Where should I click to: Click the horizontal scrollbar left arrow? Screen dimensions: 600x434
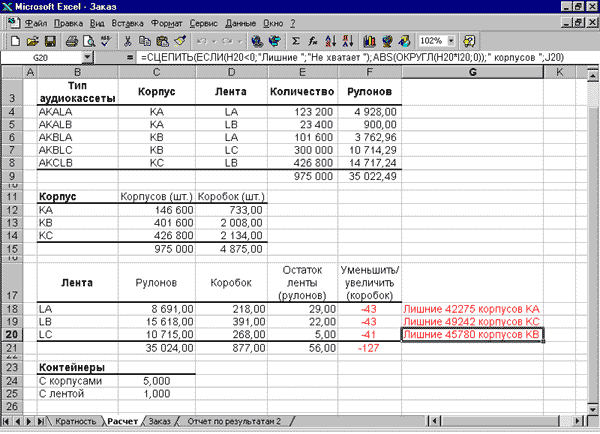[x=434, y=421]
